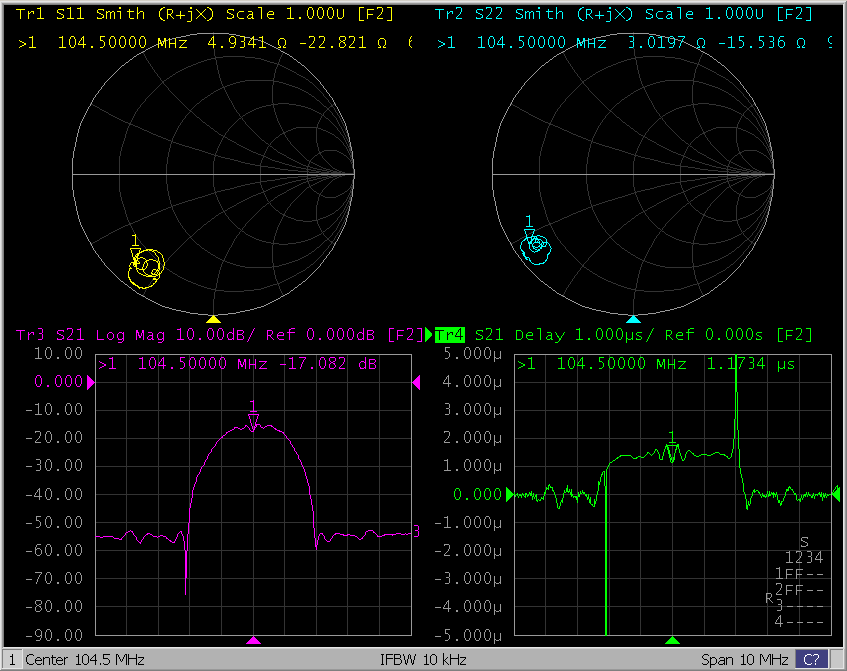Click the IFBW 10 kHz readout
Screen dimensions: 847x671
423,660
